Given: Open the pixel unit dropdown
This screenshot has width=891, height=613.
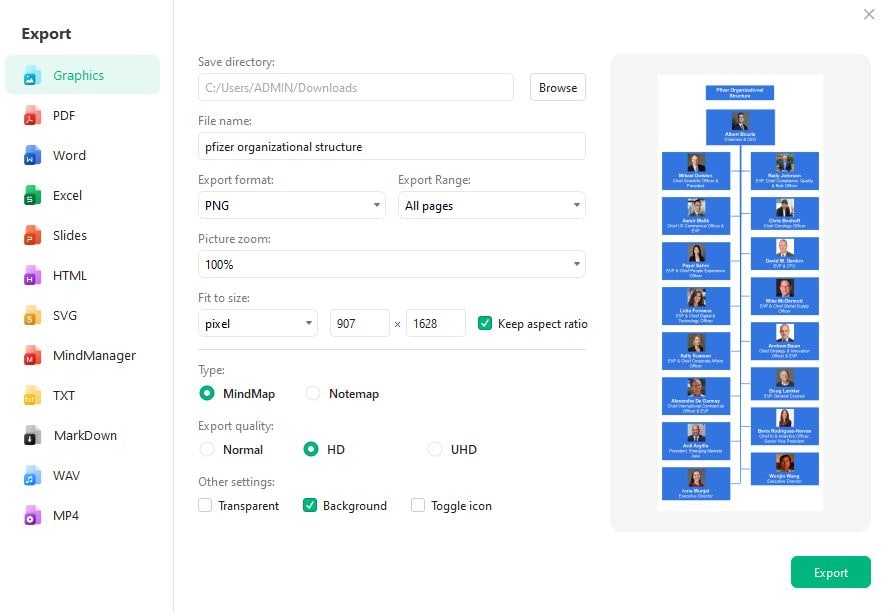Looking at the screenshot, I should [257, 323].
